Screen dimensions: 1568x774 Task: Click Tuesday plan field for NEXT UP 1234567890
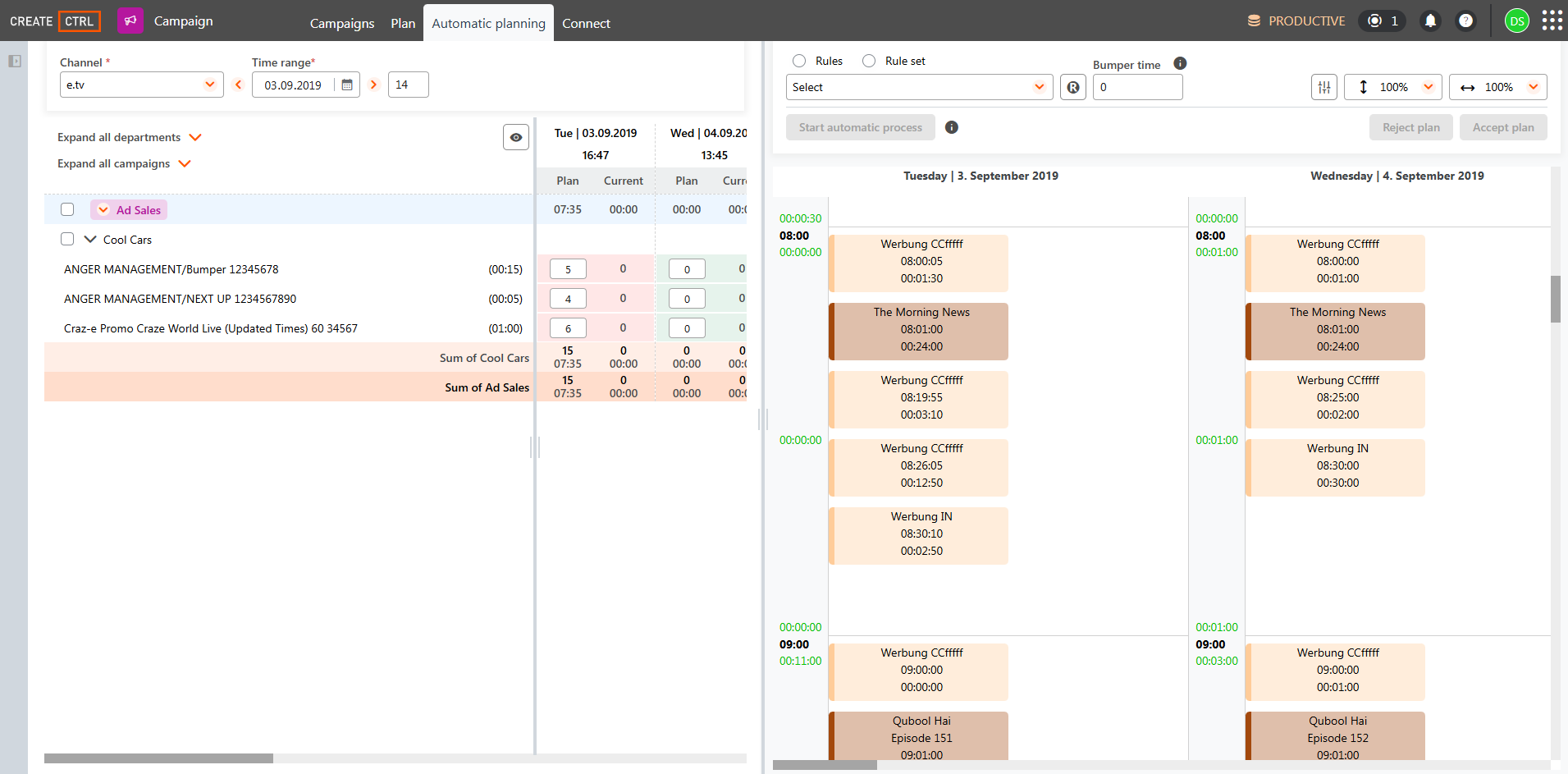pos(568,298)
